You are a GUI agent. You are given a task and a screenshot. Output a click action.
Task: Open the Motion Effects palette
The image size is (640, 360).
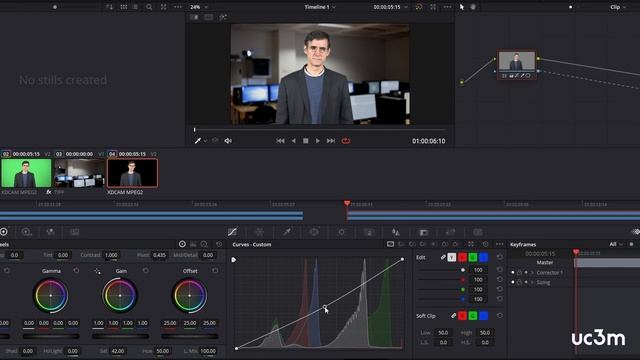tap(75, 232)
